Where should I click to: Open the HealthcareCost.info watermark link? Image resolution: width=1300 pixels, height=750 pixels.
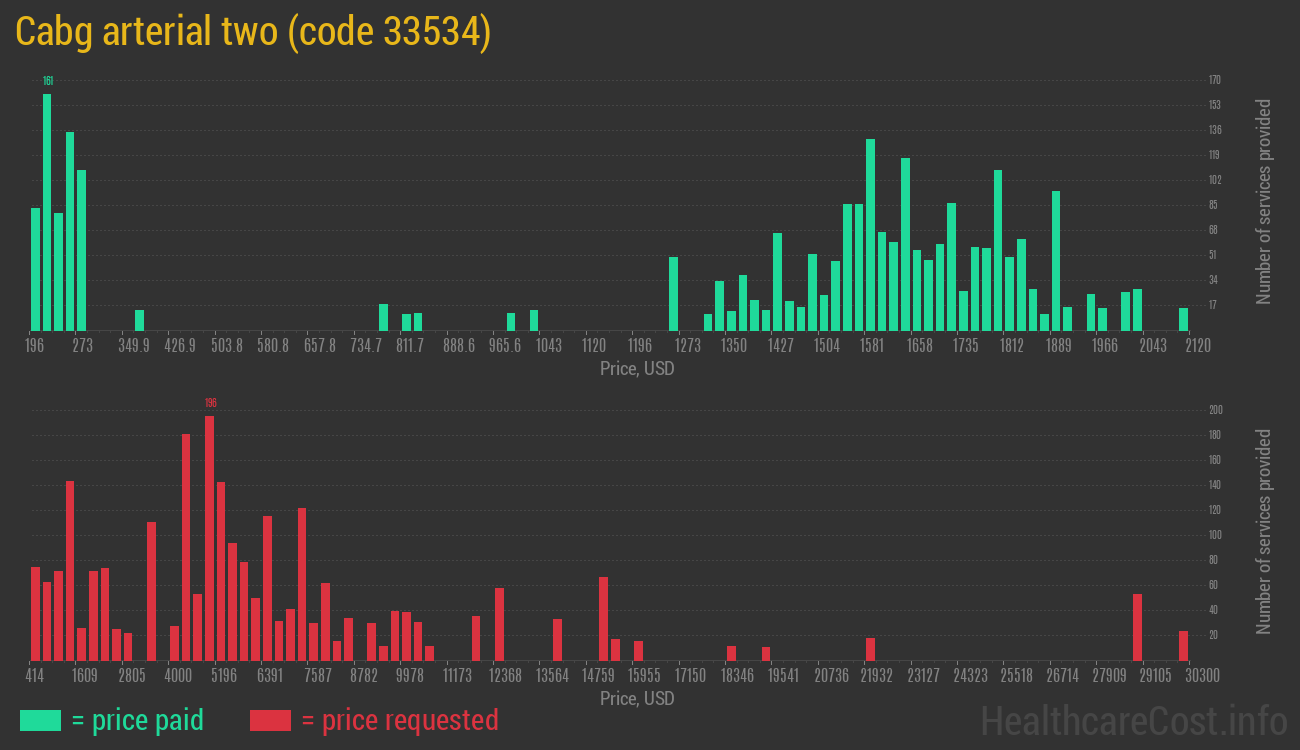(x=1133, y=720)
